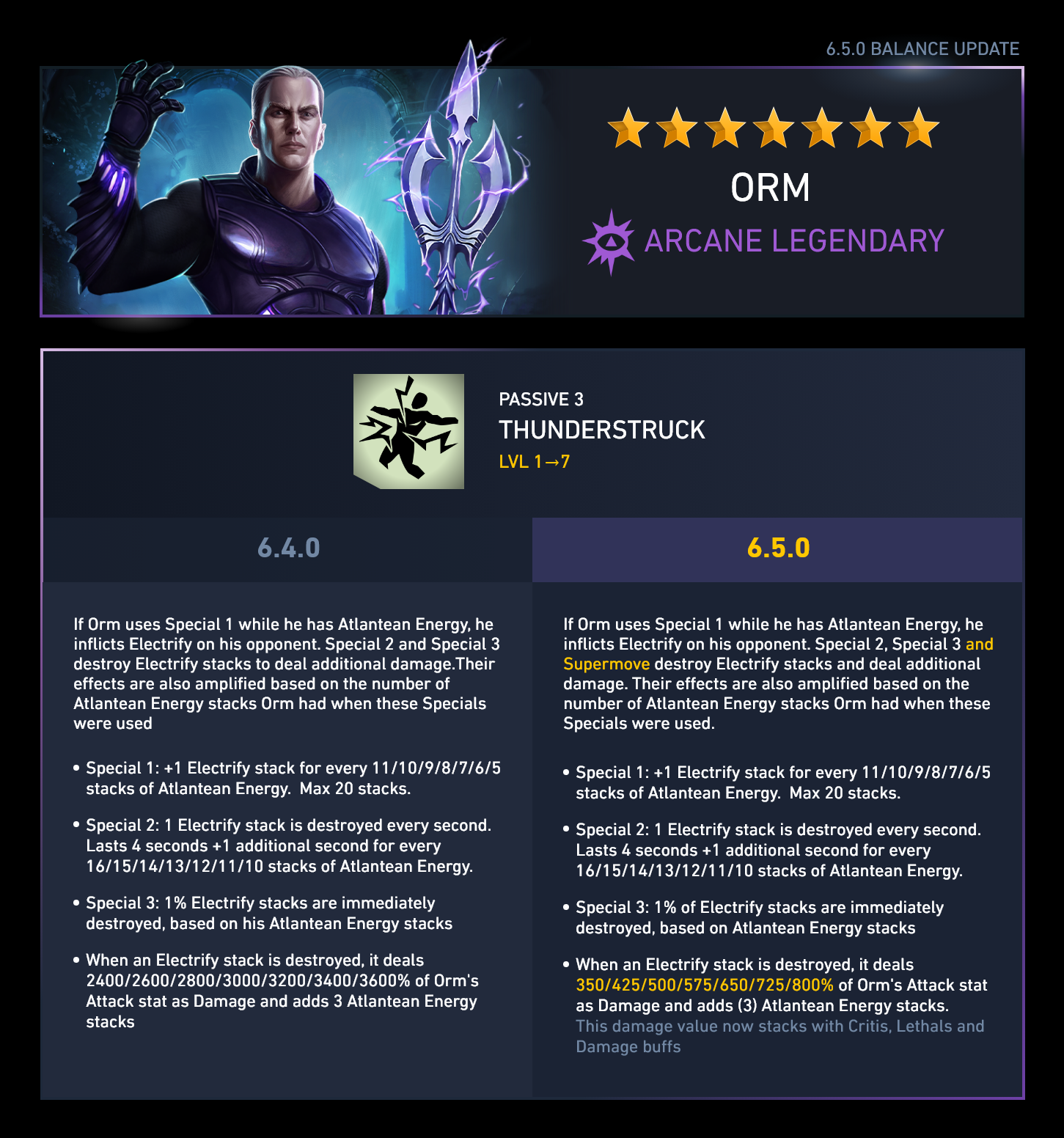Click the highlighted 'and Supermove' text
1064x1138 pixels.
click(x=778, y=654)
